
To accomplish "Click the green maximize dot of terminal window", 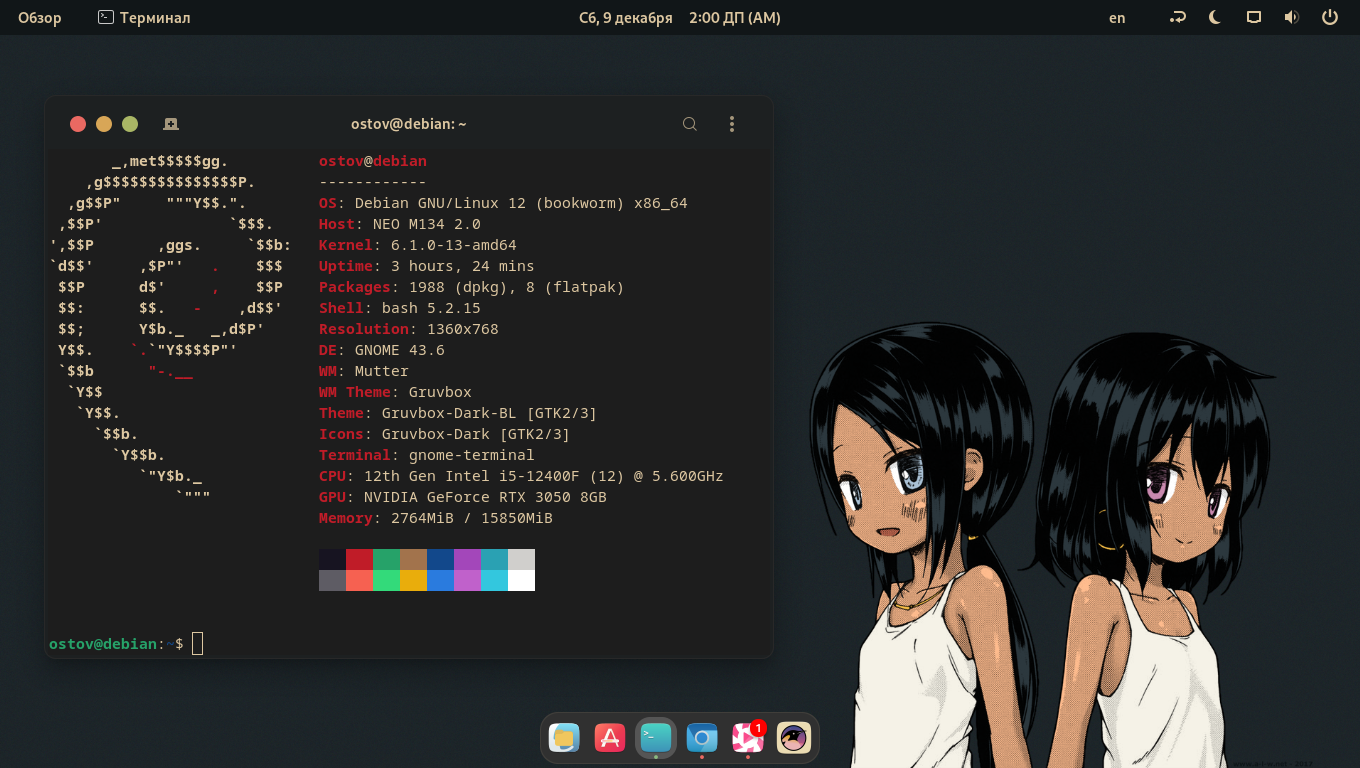I will pos(130,124).
